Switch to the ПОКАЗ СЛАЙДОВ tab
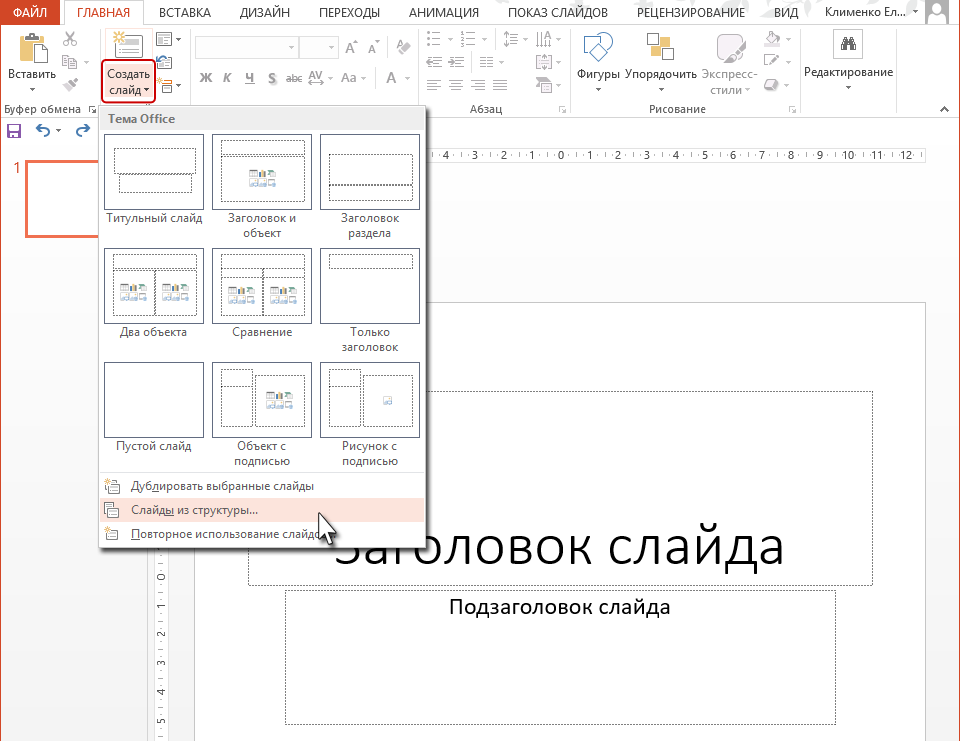The image size is (960, 741). coord(558,12)
